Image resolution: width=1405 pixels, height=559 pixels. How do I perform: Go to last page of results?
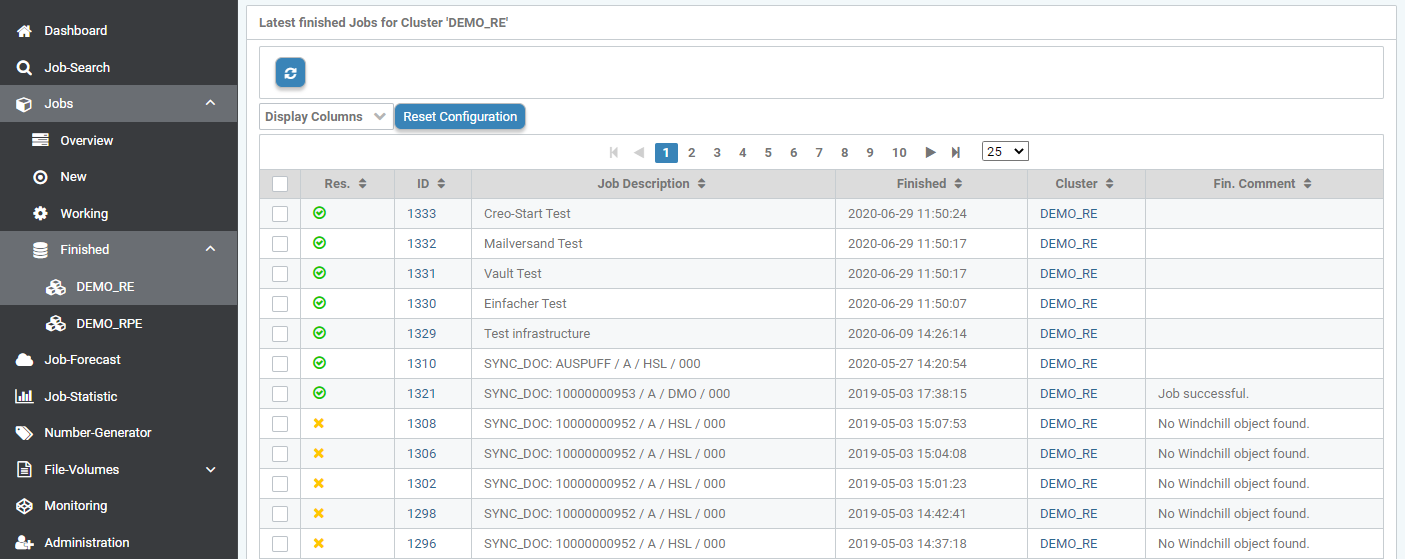(x=956, y=152)
